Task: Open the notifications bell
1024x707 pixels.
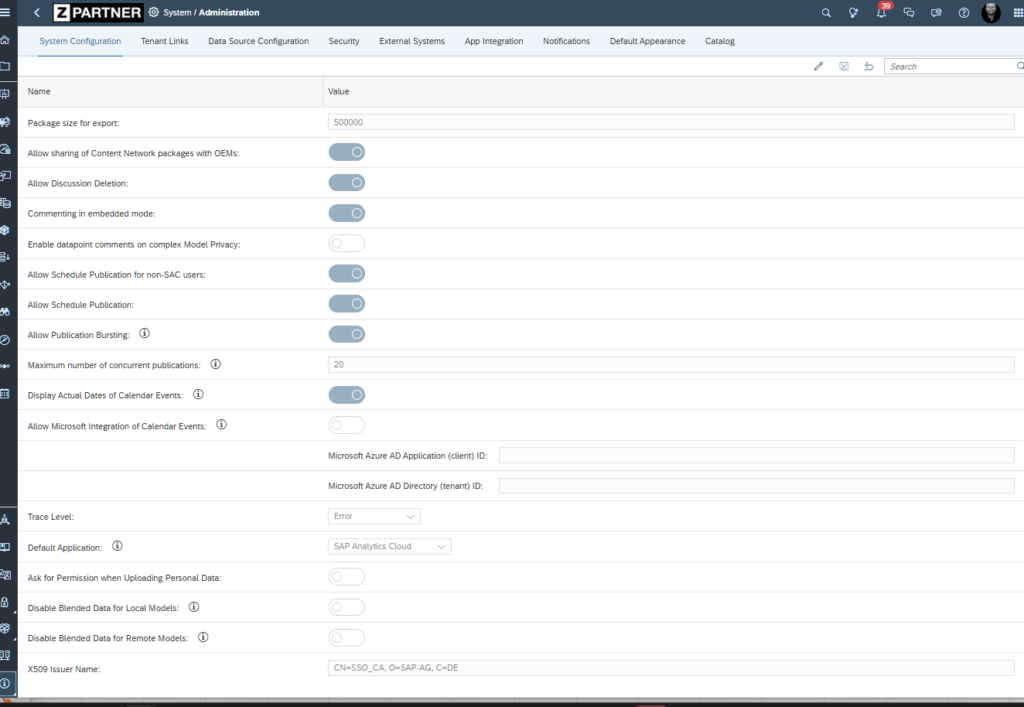Action: (x=882, y=13)
